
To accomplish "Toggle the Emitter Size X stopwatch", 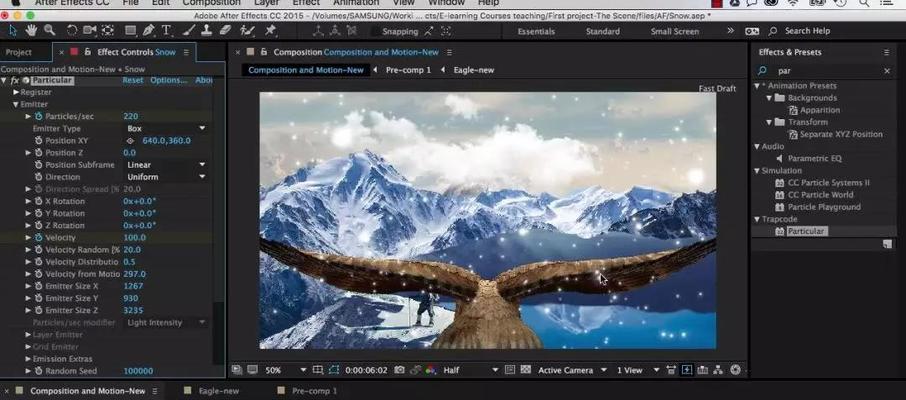I will pyautogui.click(x=38, y=286).
